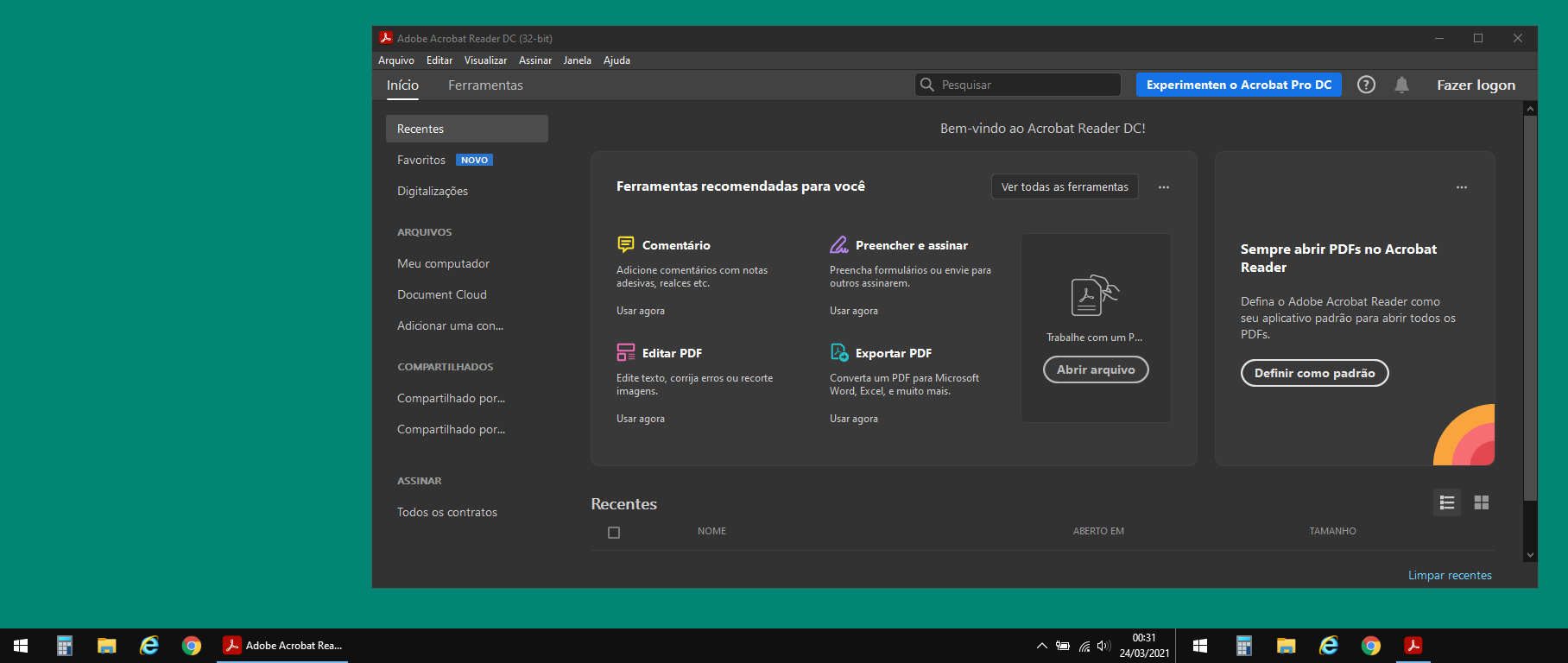This screenshot has width=1568, height=663.
Task: Open the recommended tools card options menu
Action: tap(1164, 187)
